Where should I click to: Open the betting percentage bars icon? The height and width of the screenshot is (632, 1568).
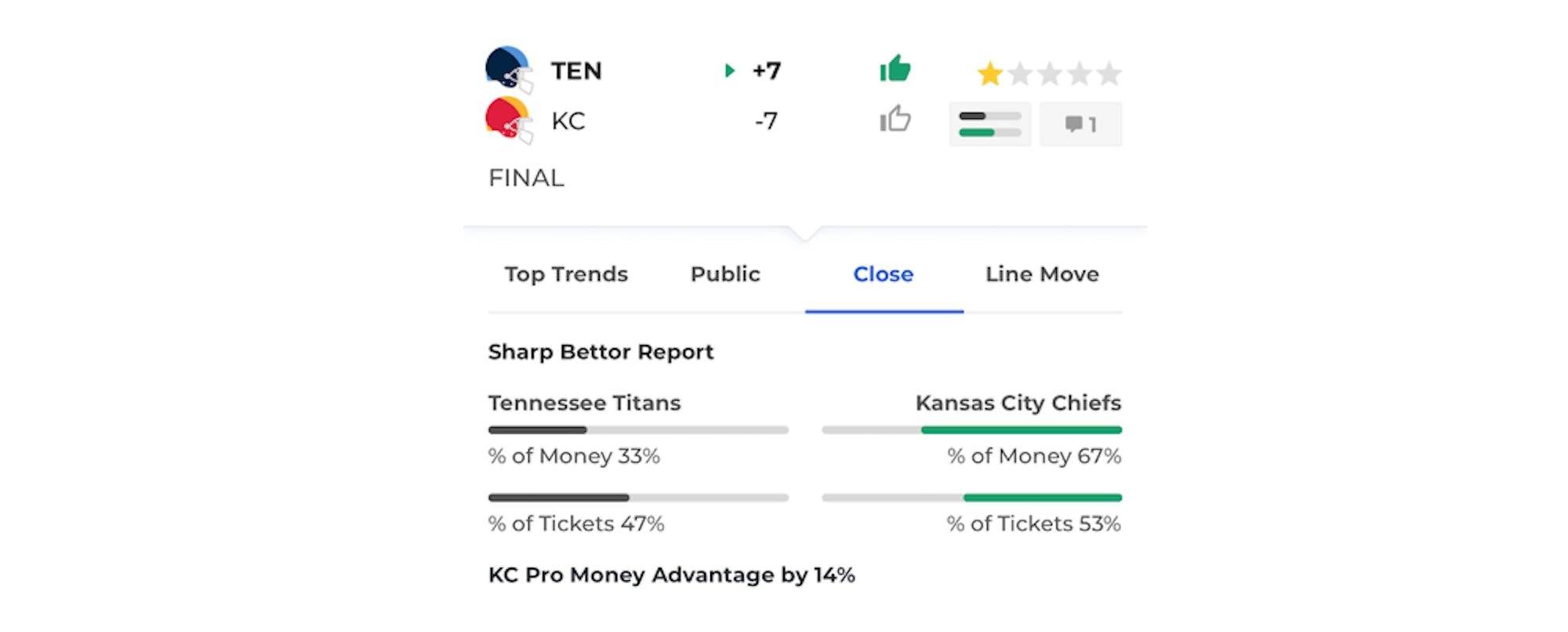point(990,124)
